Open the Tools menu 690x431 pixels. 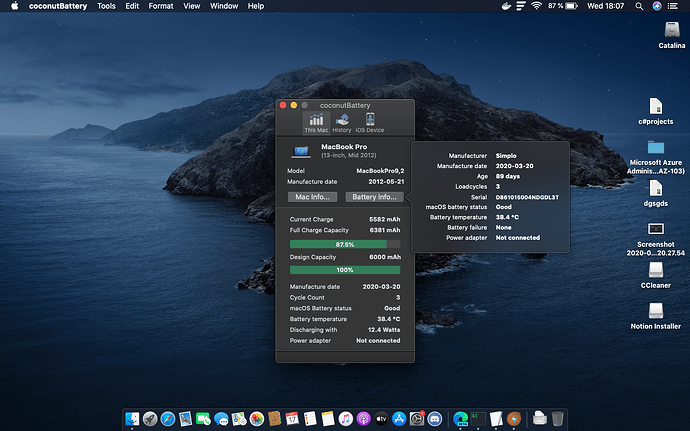tap(106, 6)
